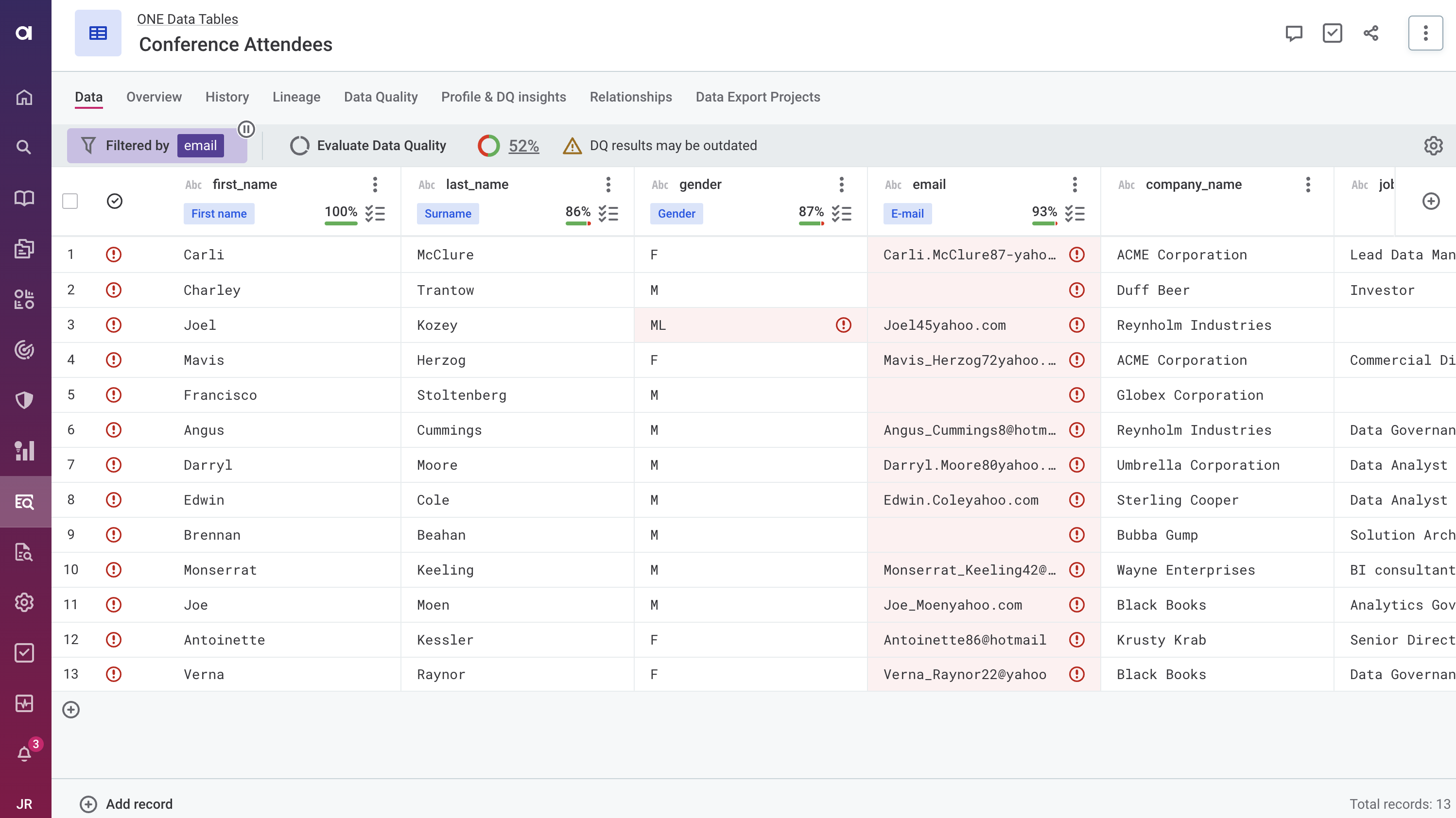Open the Profile & DQ insights tab

[503, 97]
